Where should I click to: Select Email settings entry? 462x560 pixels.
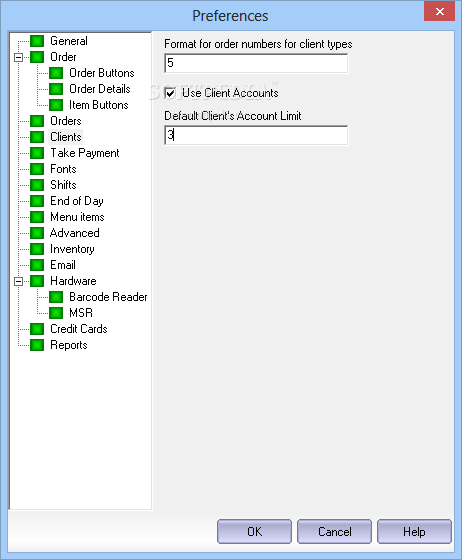point(63,265)
